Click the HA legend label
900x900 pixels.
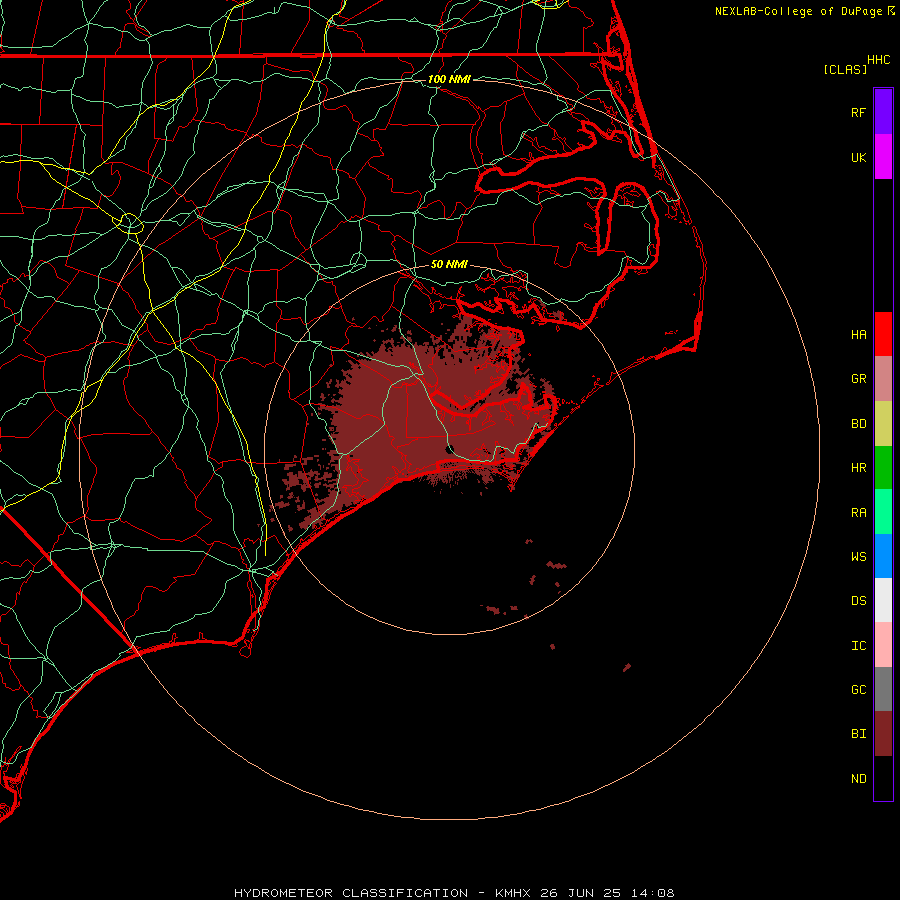(x=858, y=335)
